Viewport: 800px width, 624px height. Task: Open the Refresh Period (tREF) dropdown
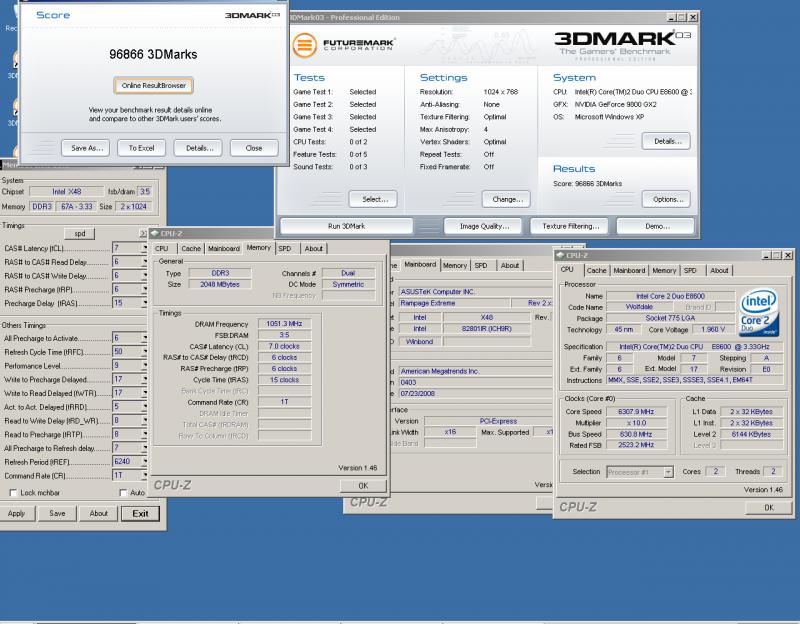coord(144,461)
